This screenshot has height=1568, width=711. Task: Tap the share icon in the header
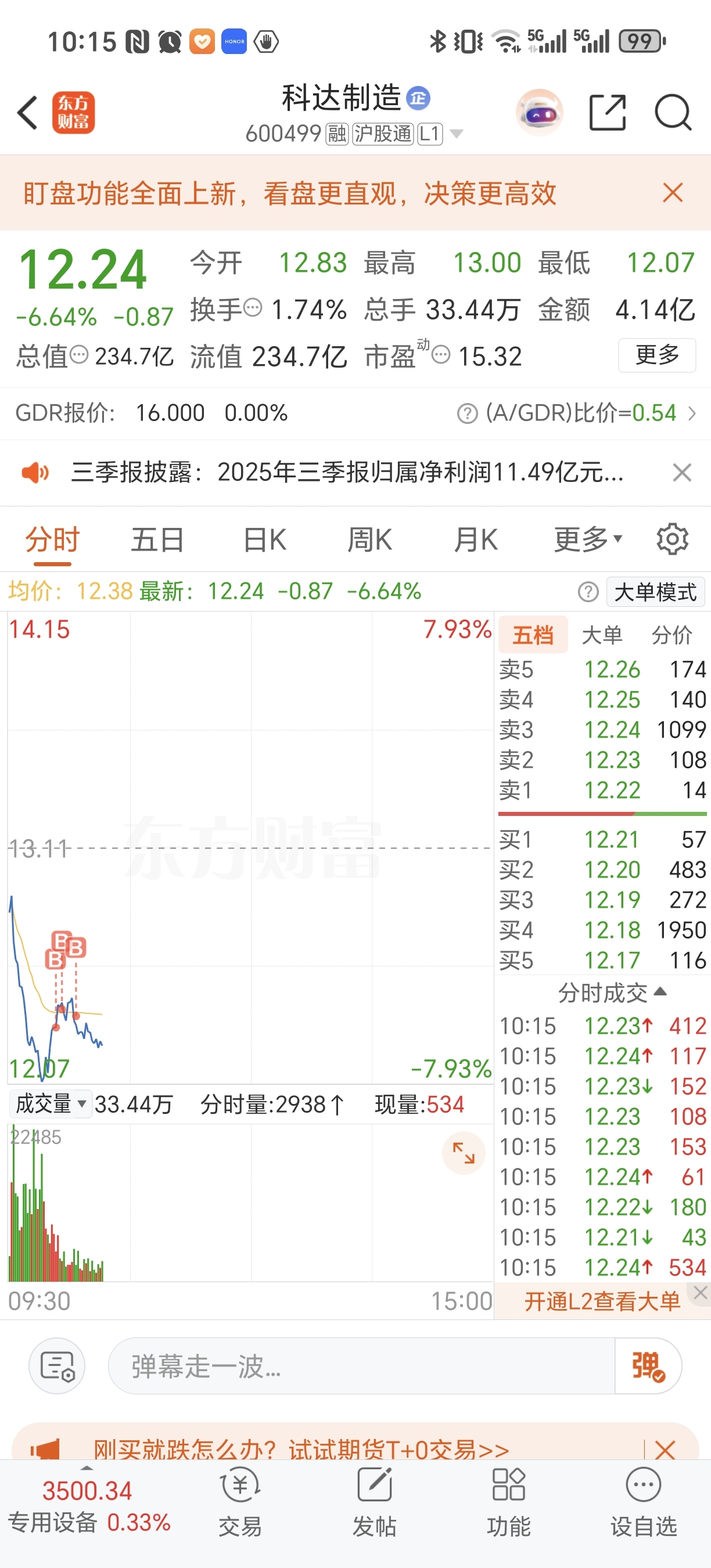(608, 113)
